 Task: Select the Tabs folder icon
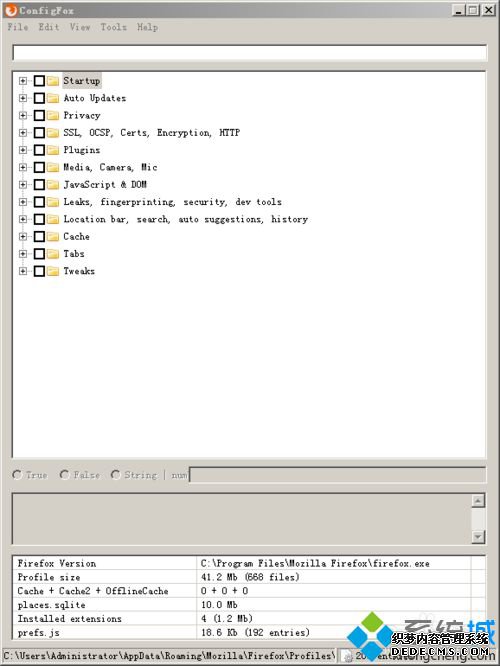click(53, 254)
